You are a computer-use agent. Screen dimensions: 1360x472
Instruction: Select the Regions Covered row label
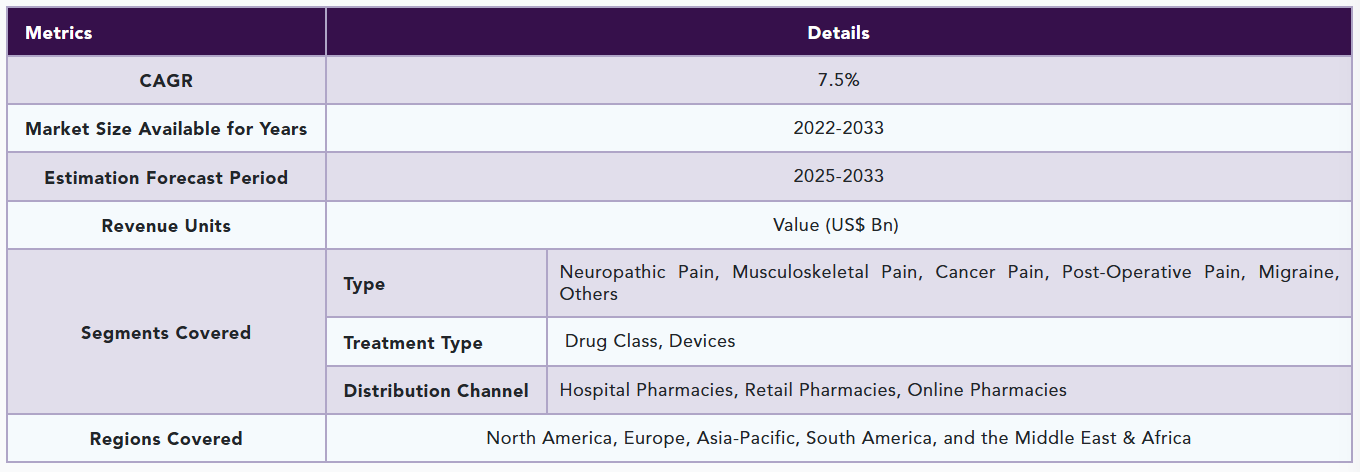click(x=166, y=439)
